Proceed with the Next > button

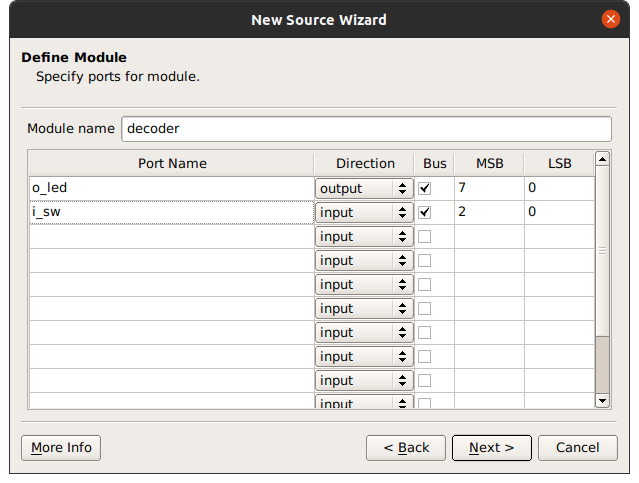click(x=491, y=448)
